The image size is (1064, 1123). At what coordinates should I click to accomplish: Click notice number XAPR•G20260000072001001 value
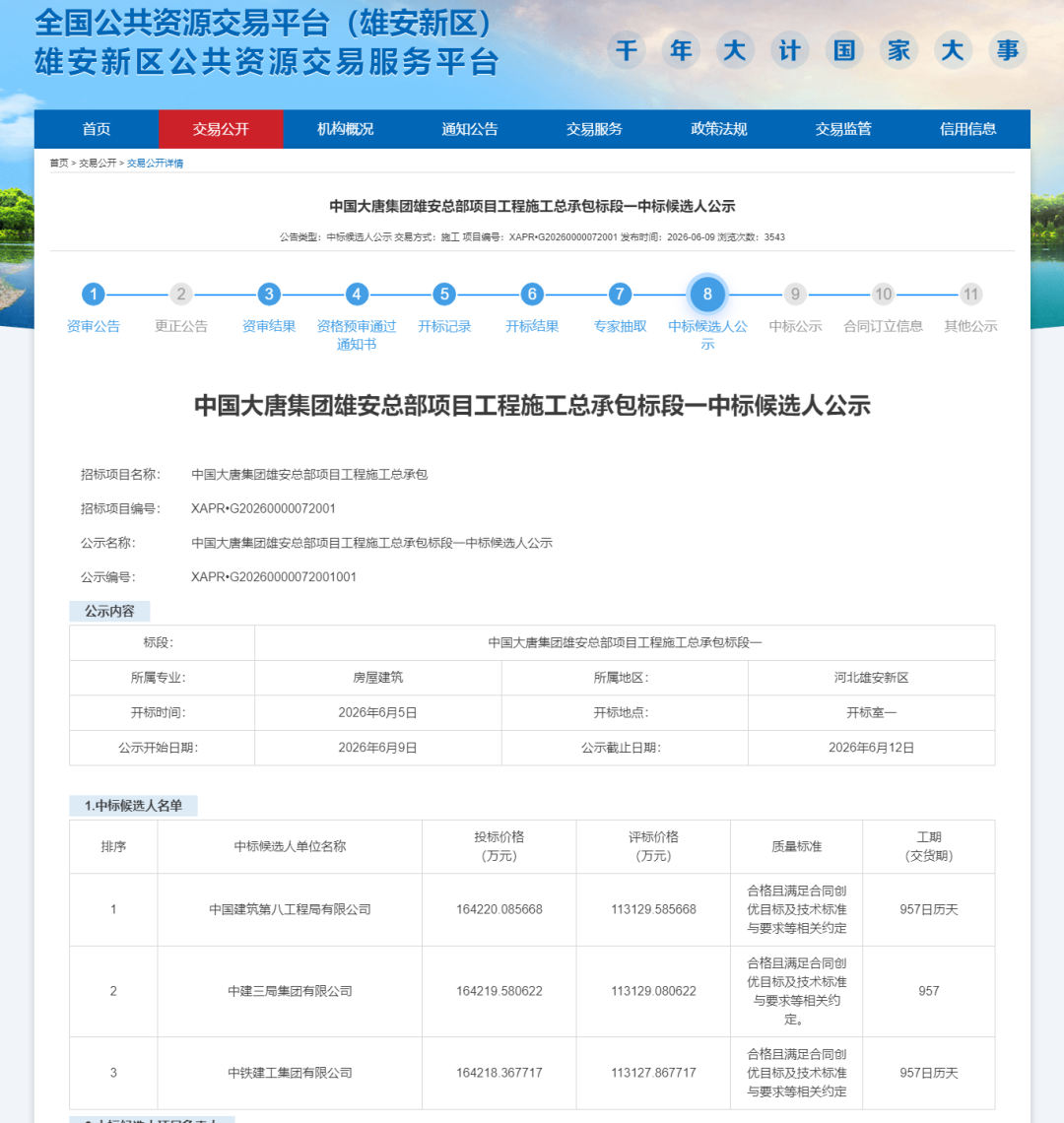(x=274, y=577)
